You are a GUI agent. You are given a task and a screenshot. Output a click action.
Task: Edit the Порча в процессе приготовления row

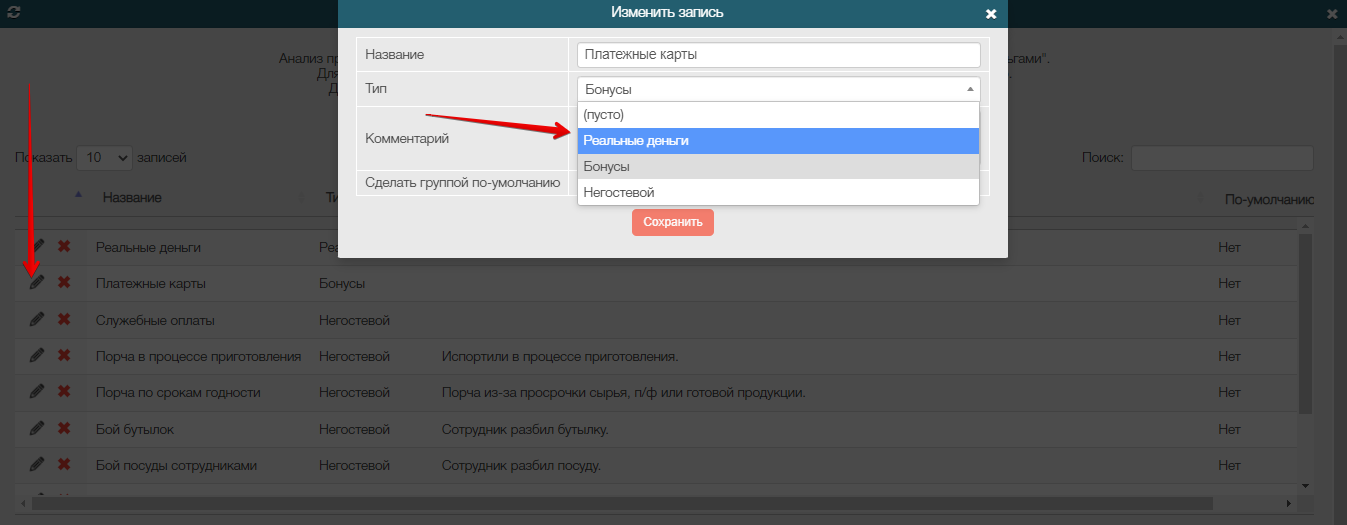[37, 355]
